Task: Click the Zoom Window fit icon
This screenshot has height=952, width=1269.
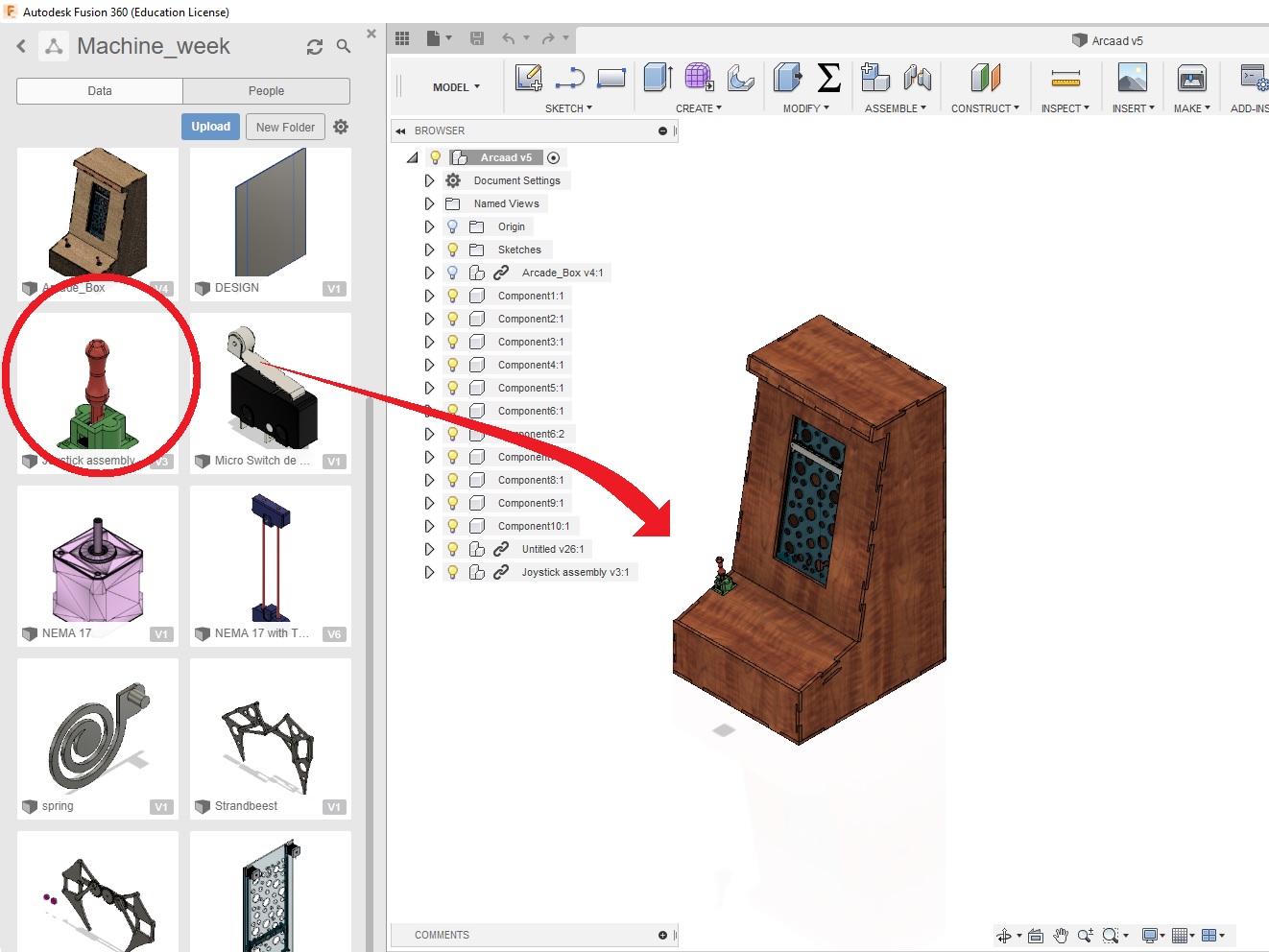Action: click(1111, 936)
